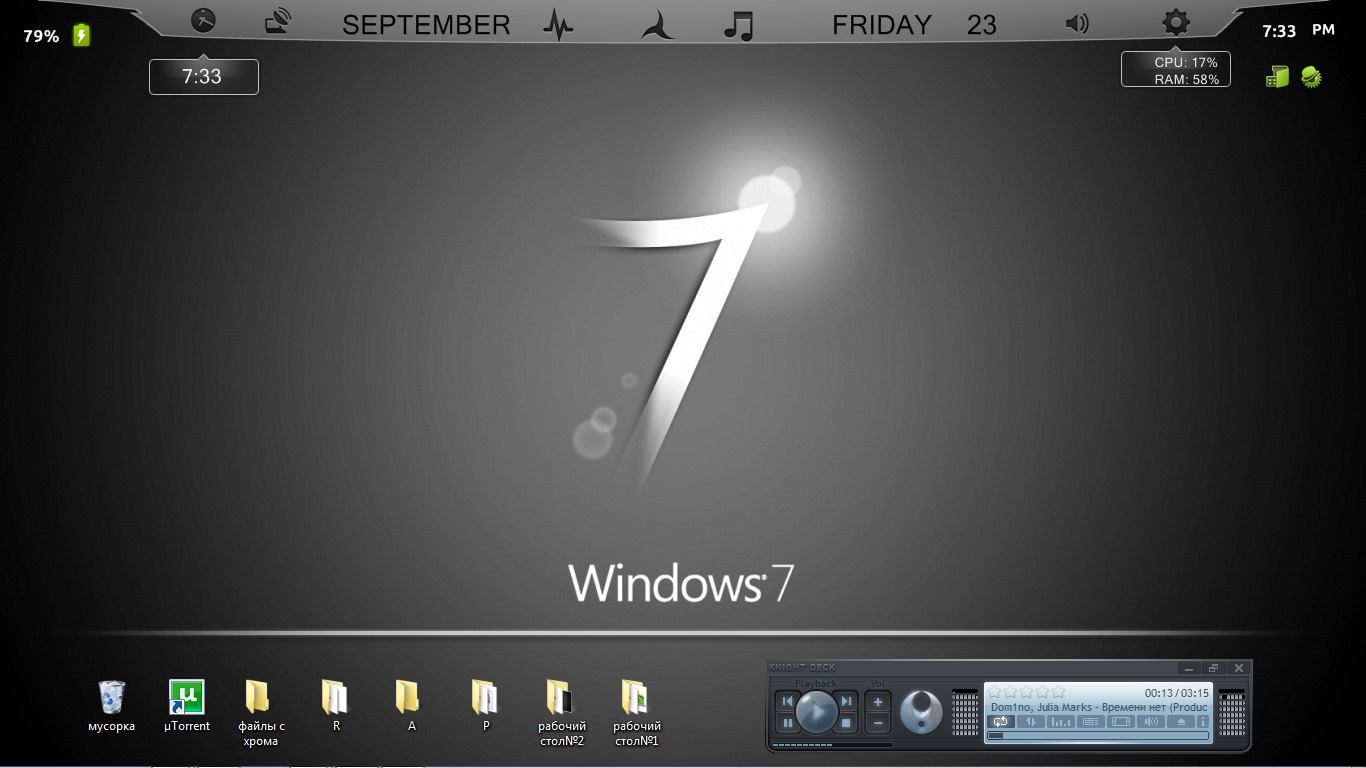Viewport: 1366px width, 768px height.
Task: Click the clock icon in top bar
Action: [x=204, y=20]
